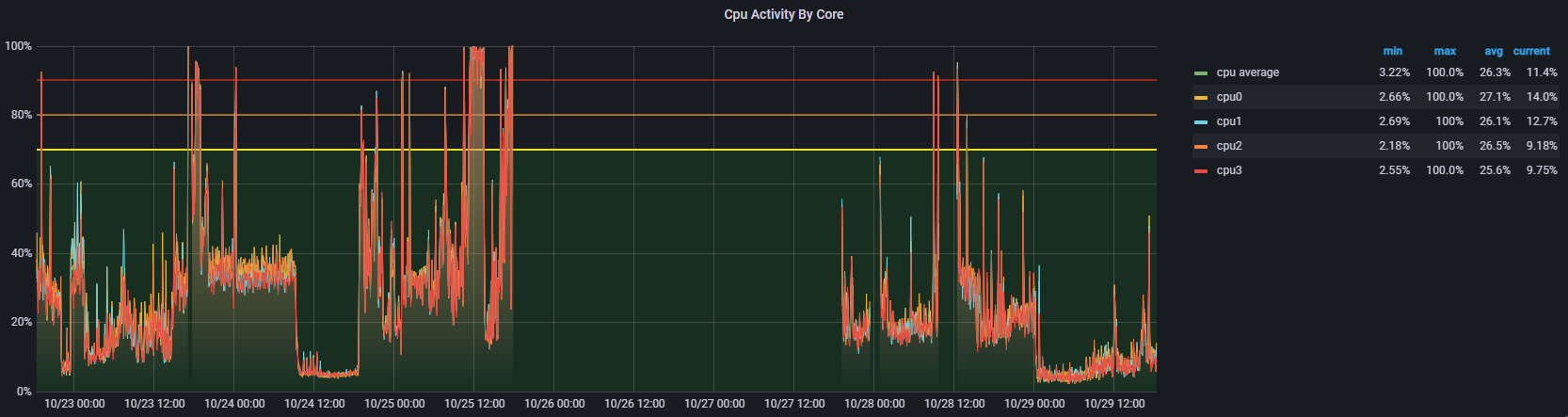Open the Cpu Activity By Core panel title
Screen dimensions: 1568x417
click(x=783, y=14)
